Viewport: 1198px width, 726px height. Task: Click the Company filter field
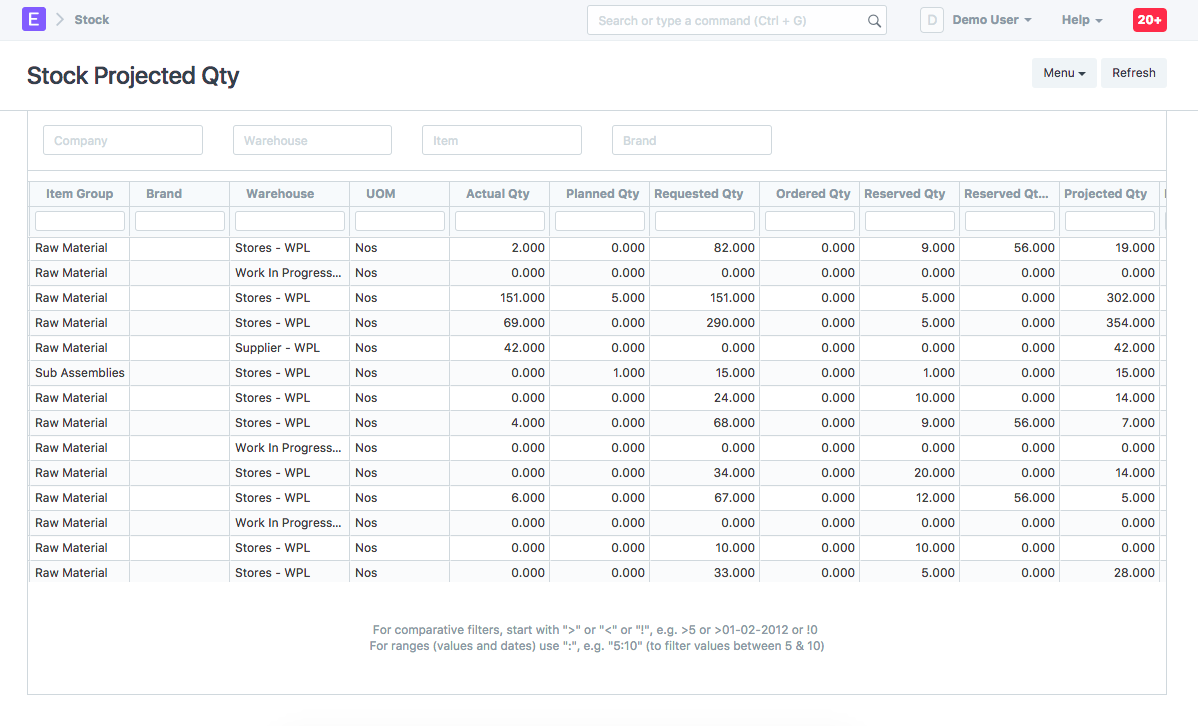pyautogui.click(x=123, y=140)
